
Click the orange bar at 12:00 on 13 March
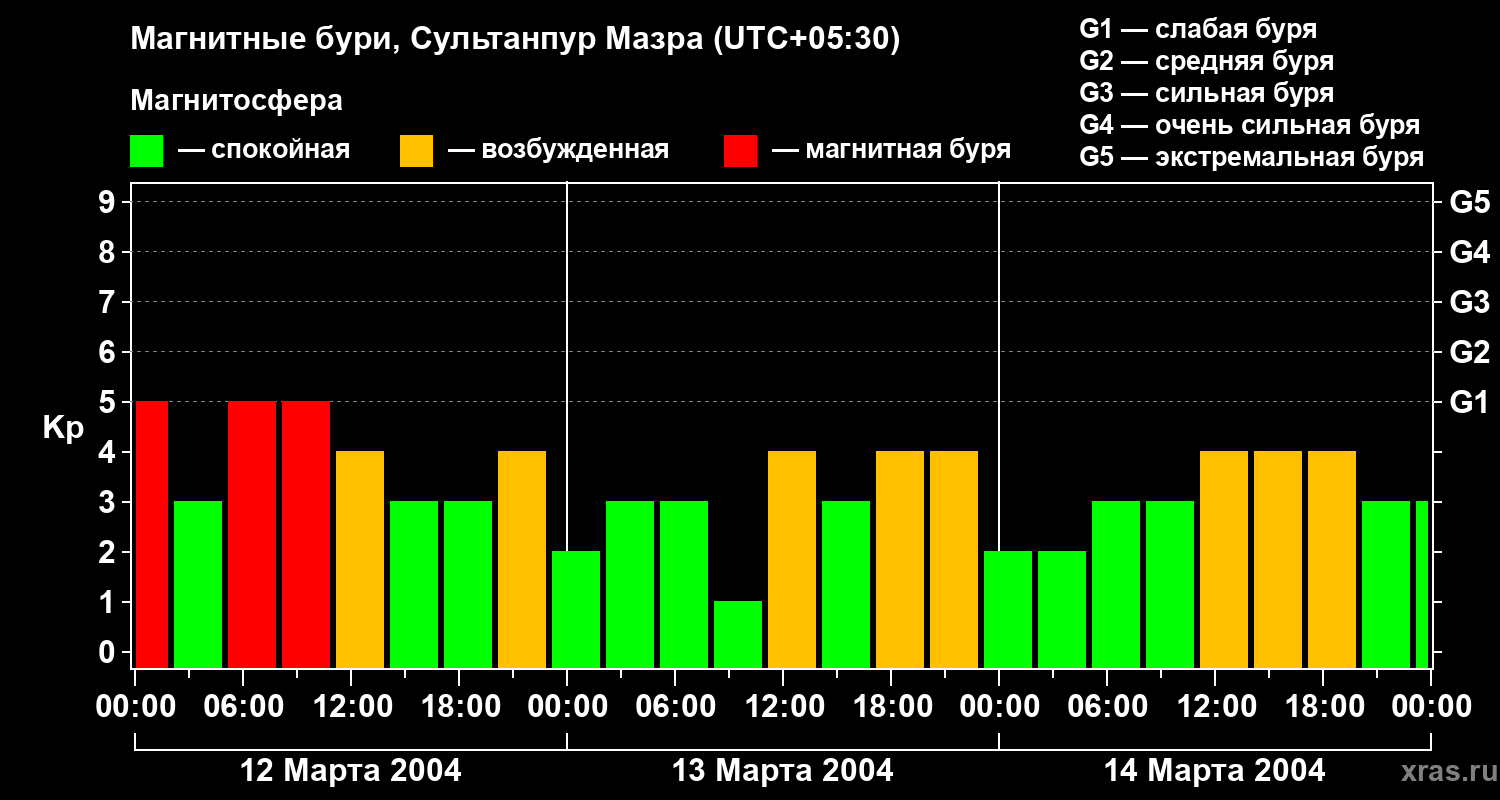click(x=792, y=559)
